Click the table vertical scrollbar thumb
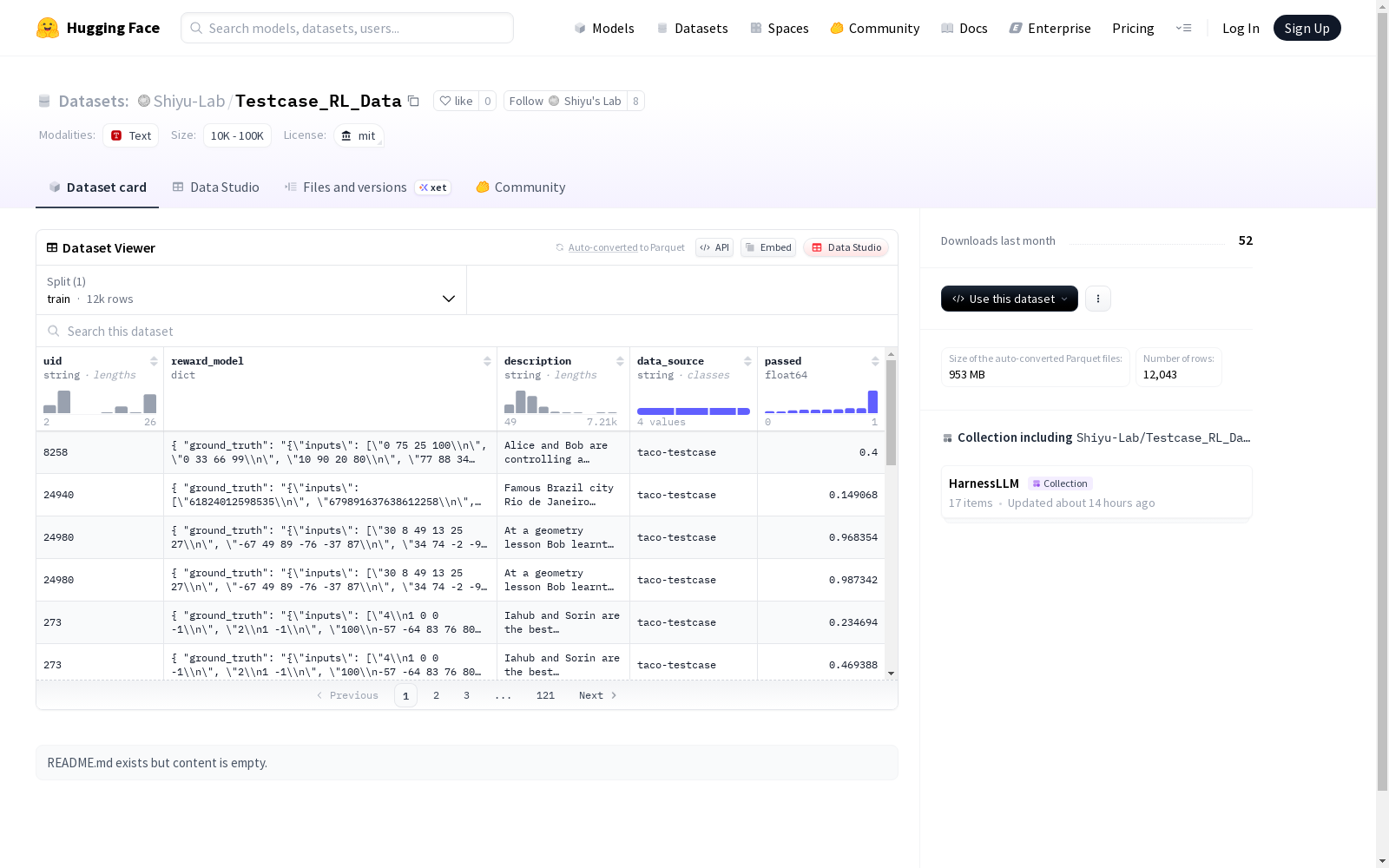 [891, 412]
